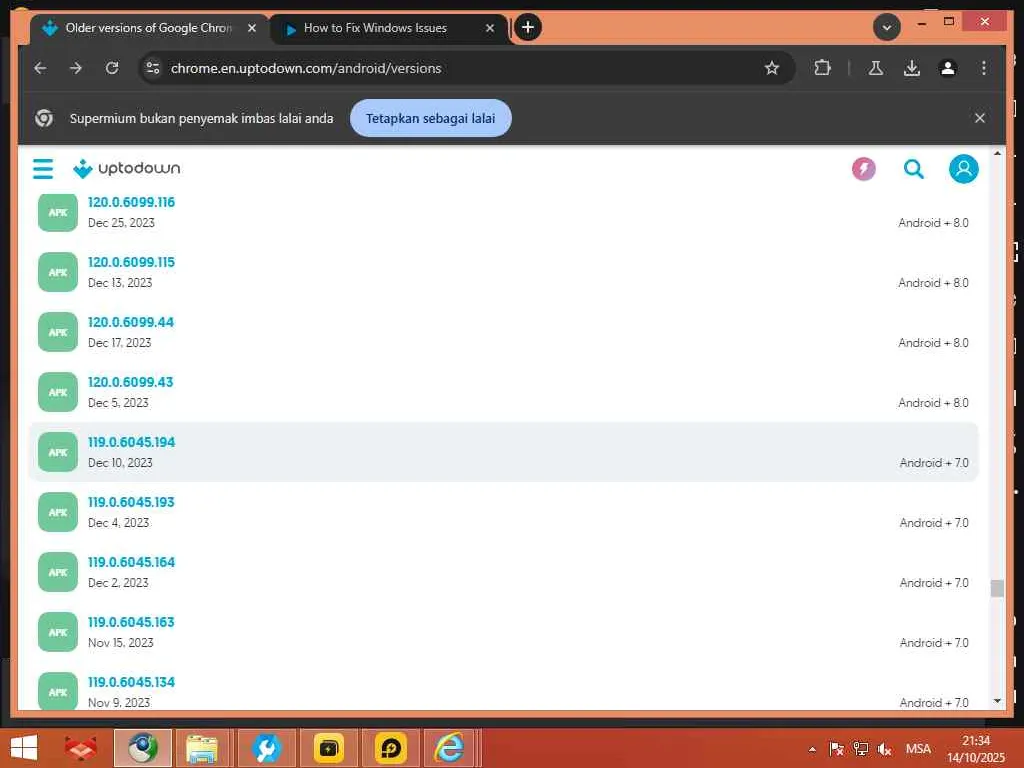Dismiss the default browser infobar
The image size is (1024, 768).
pos(980,118)
